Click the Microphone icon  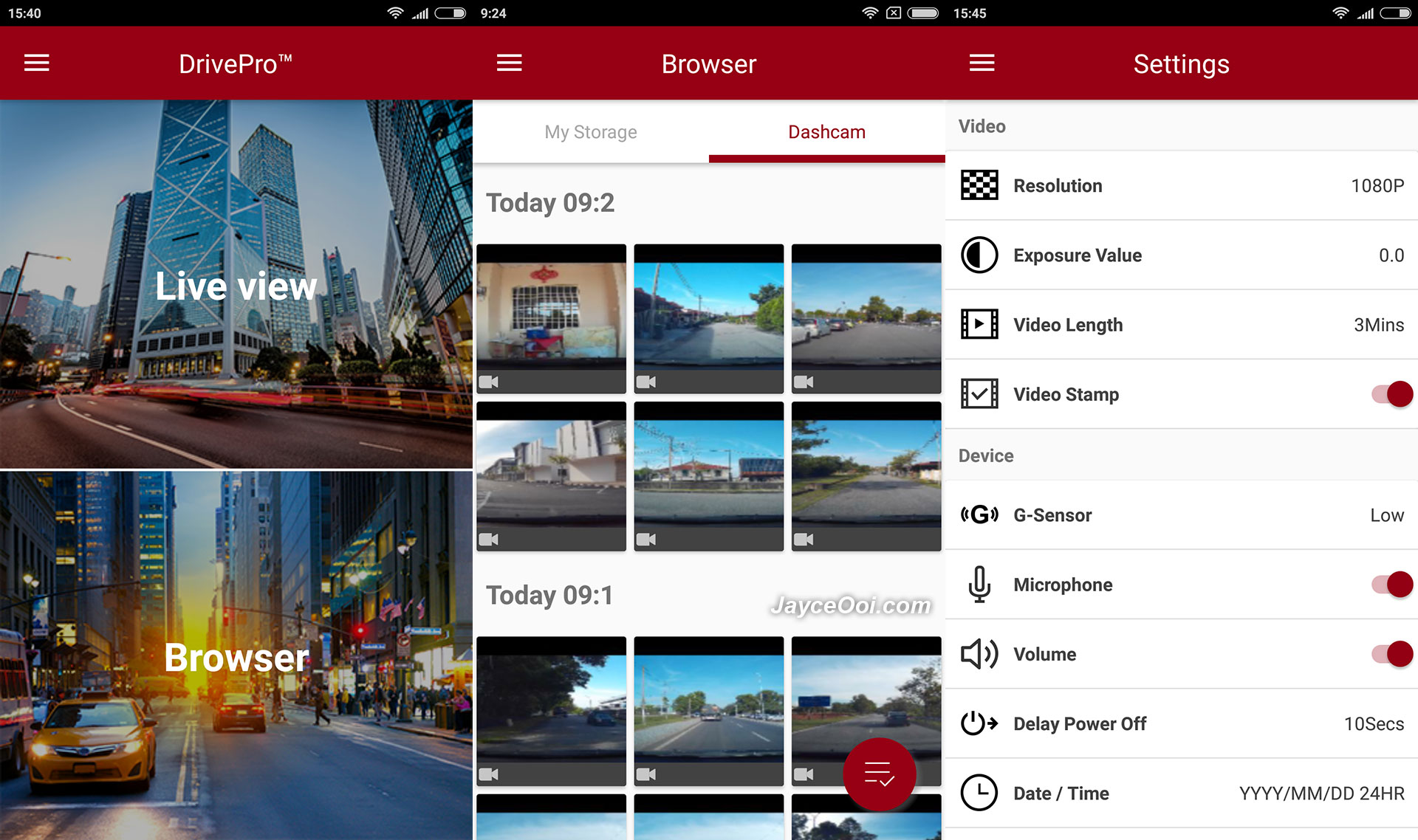[979, 584]
